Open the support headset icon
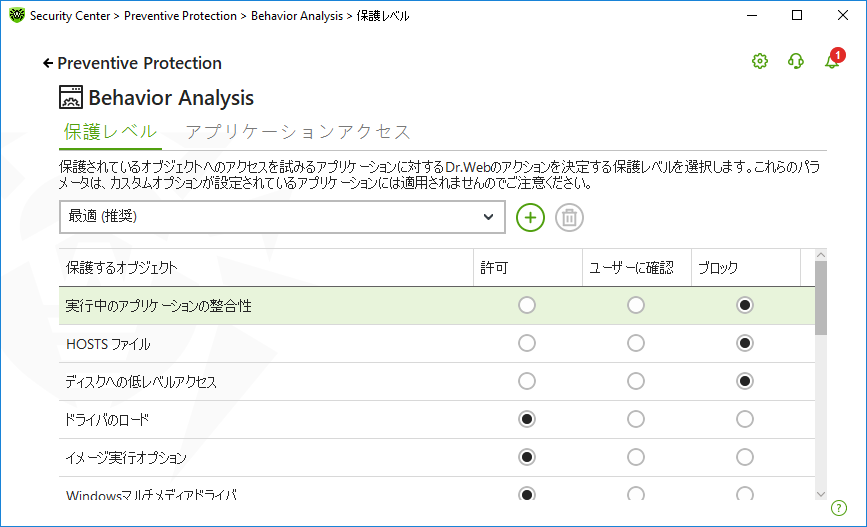The width and height of the screenshot is (867, 527). [796, 61]
